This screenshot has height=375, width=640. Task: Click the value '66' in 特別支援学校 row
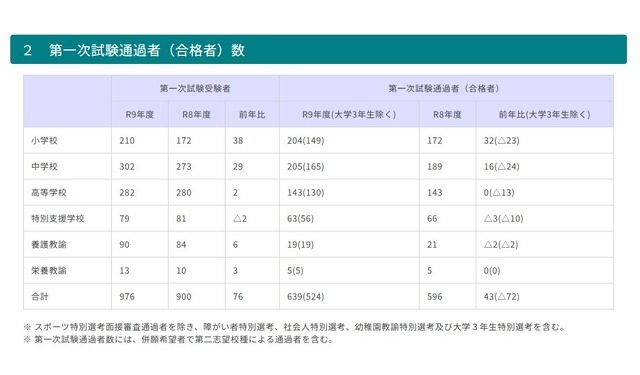(432, 219)
